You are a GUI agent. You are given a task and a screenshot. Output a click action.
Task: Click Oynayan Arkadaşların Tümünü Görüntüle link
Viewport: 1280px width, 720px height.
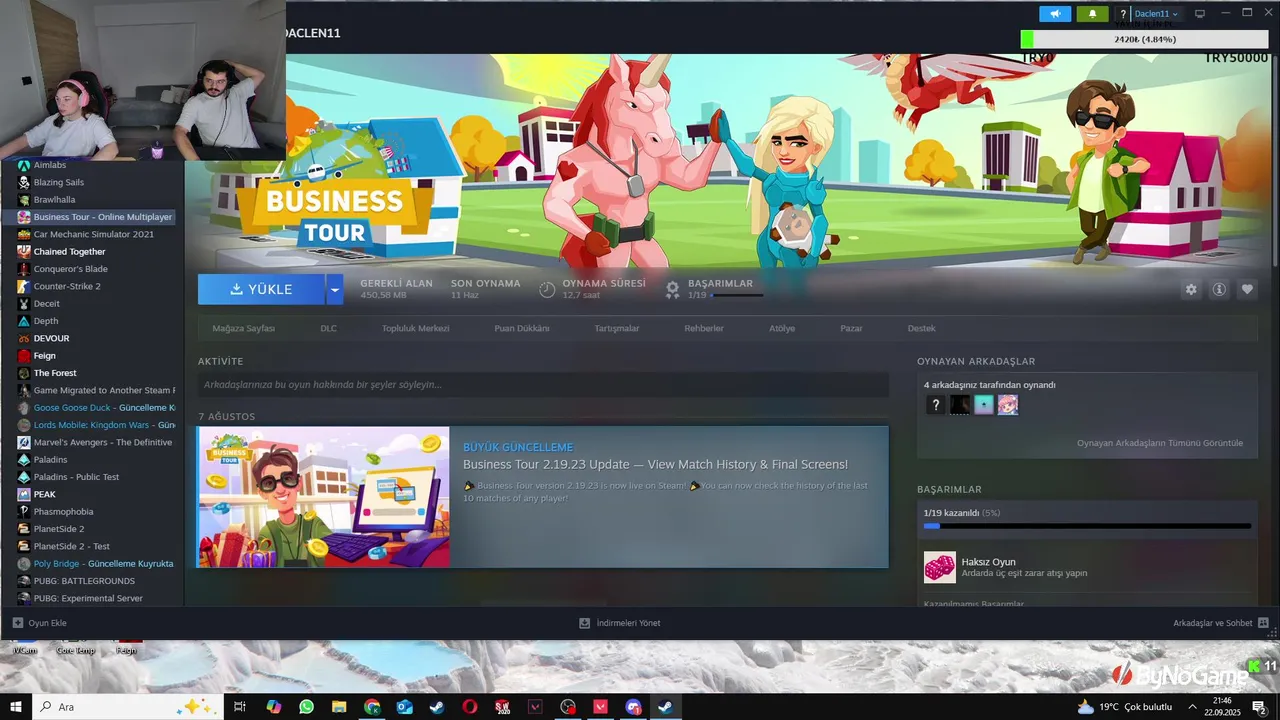point(1160,443)
